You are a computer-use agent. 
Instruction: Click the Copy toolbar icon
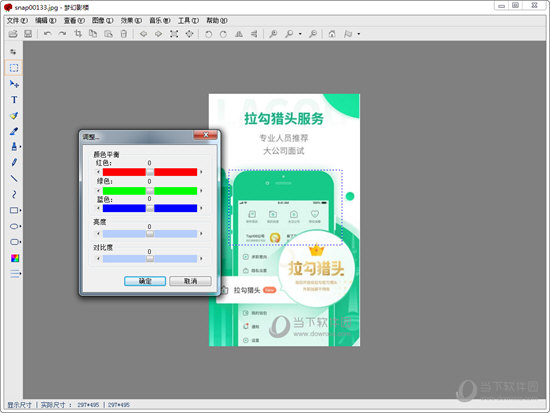pyautogui.click(x=93, y=34)
